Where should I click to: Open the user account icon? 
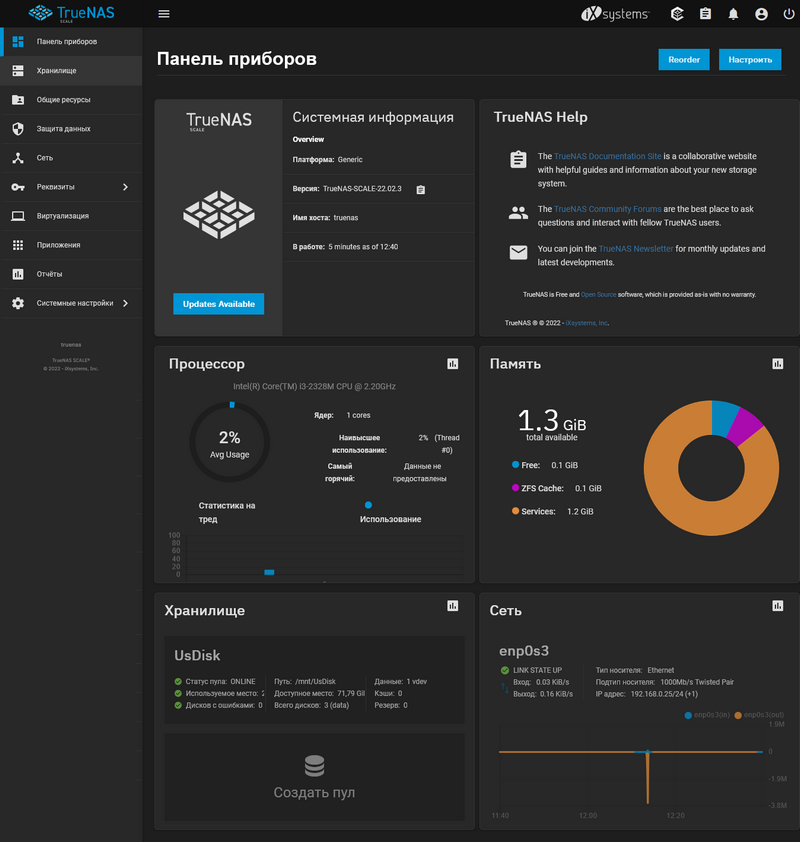pyautogui.click(x=761, y=14)
